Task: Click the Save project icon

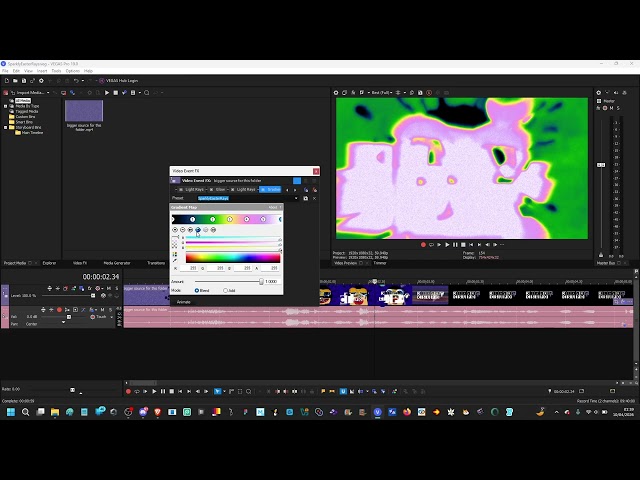Action: coord(24,81)
